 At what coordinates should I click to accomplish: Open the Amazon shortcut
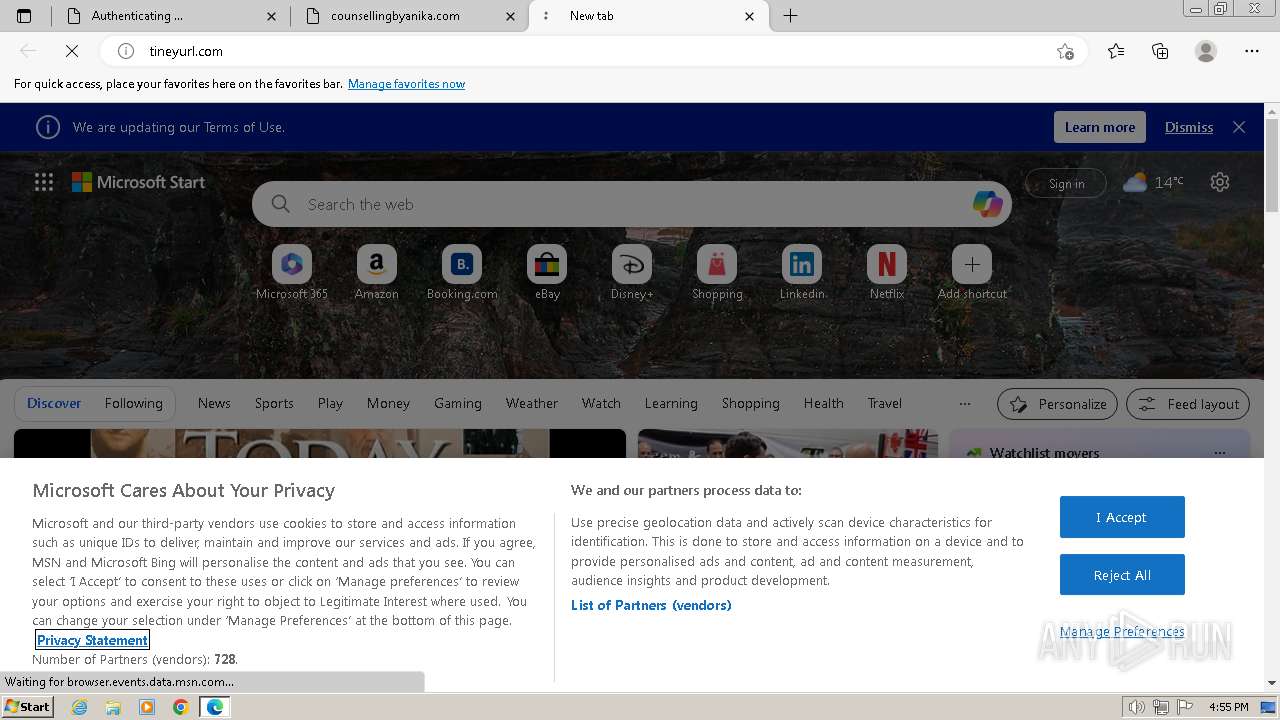click(x=377, y=272)
